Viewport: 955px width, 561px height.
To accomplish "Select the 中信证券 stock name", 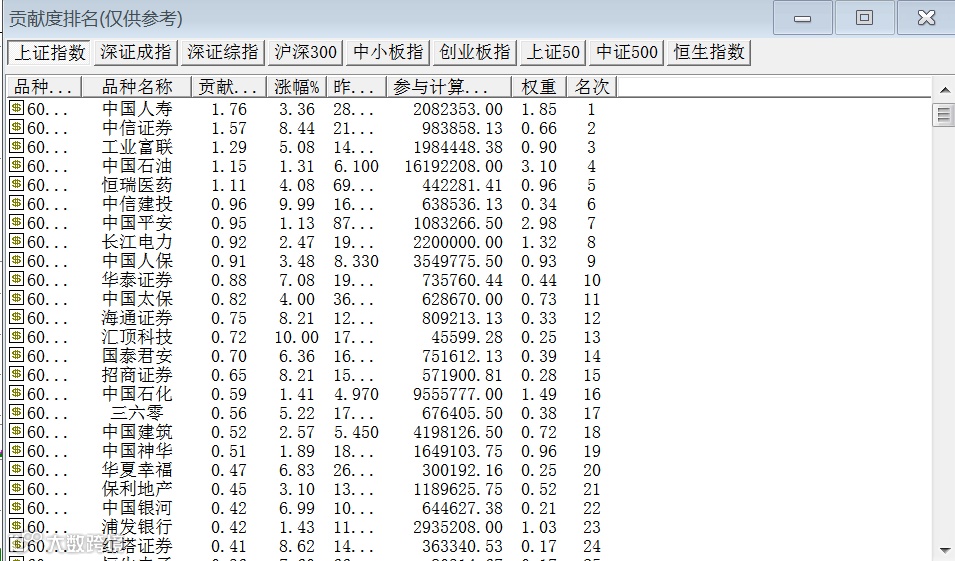I will pyautogui.click(x=137, y=128).
